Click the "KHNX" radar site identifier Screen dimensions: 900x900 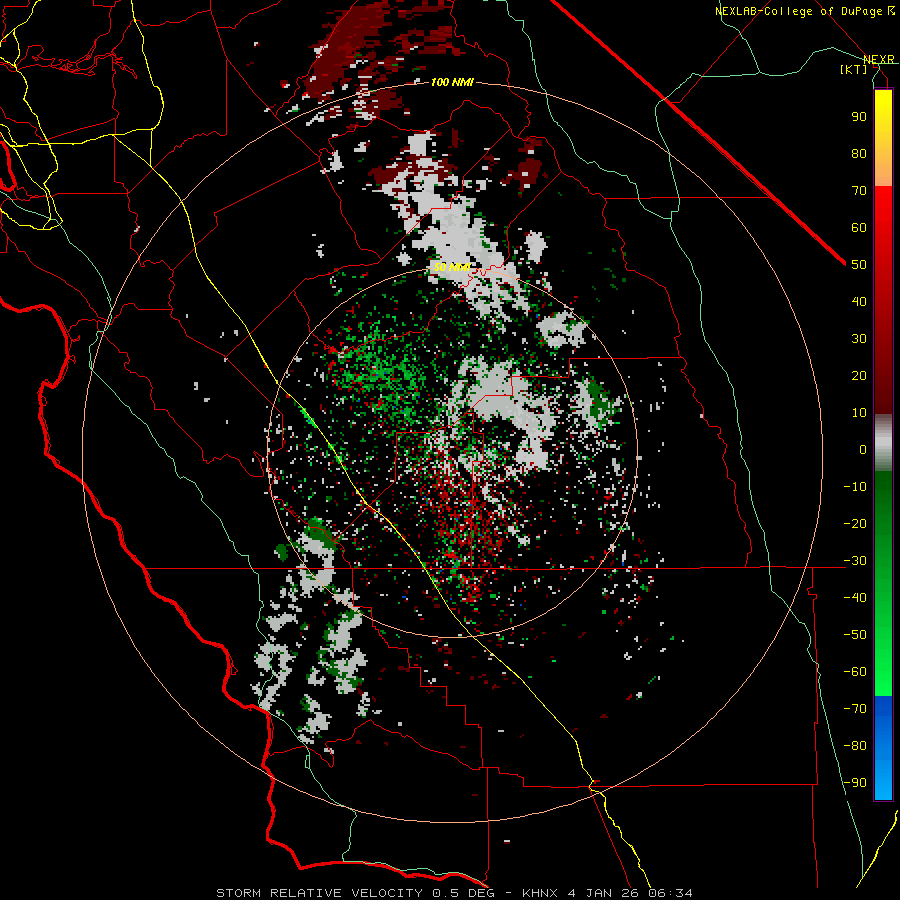click(x=540, y=893)
